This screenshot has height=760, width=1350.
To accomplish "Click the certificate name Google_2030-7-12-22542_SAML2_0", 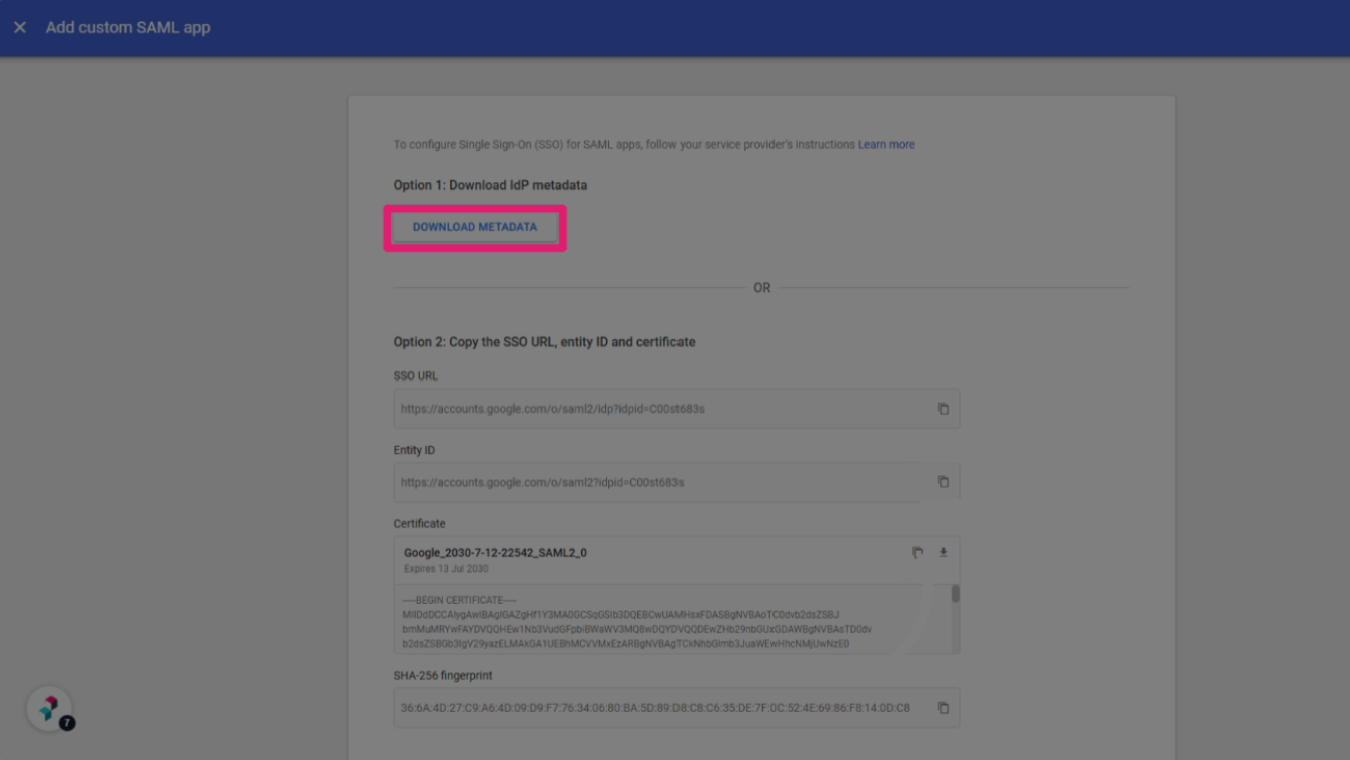I will (x=495, y=553).
